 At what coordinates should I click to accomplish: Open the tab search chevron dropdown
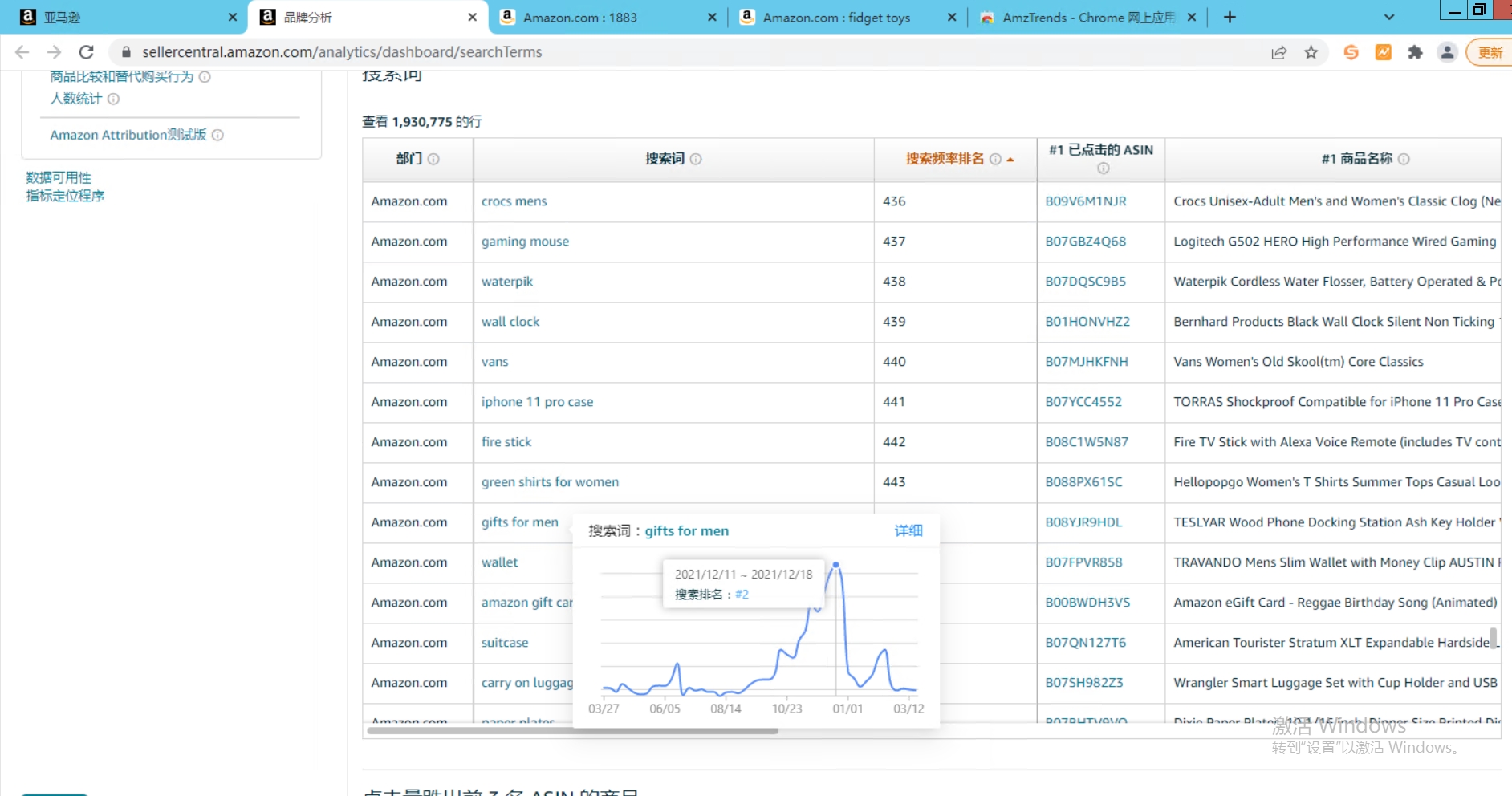(1389, 17)
